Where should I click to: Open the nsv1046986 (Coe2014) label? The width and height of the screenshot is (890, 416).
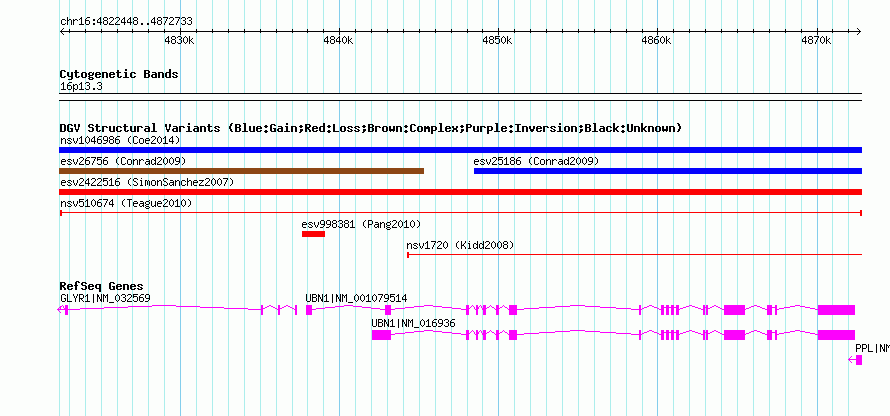click(x=120, y=140)
